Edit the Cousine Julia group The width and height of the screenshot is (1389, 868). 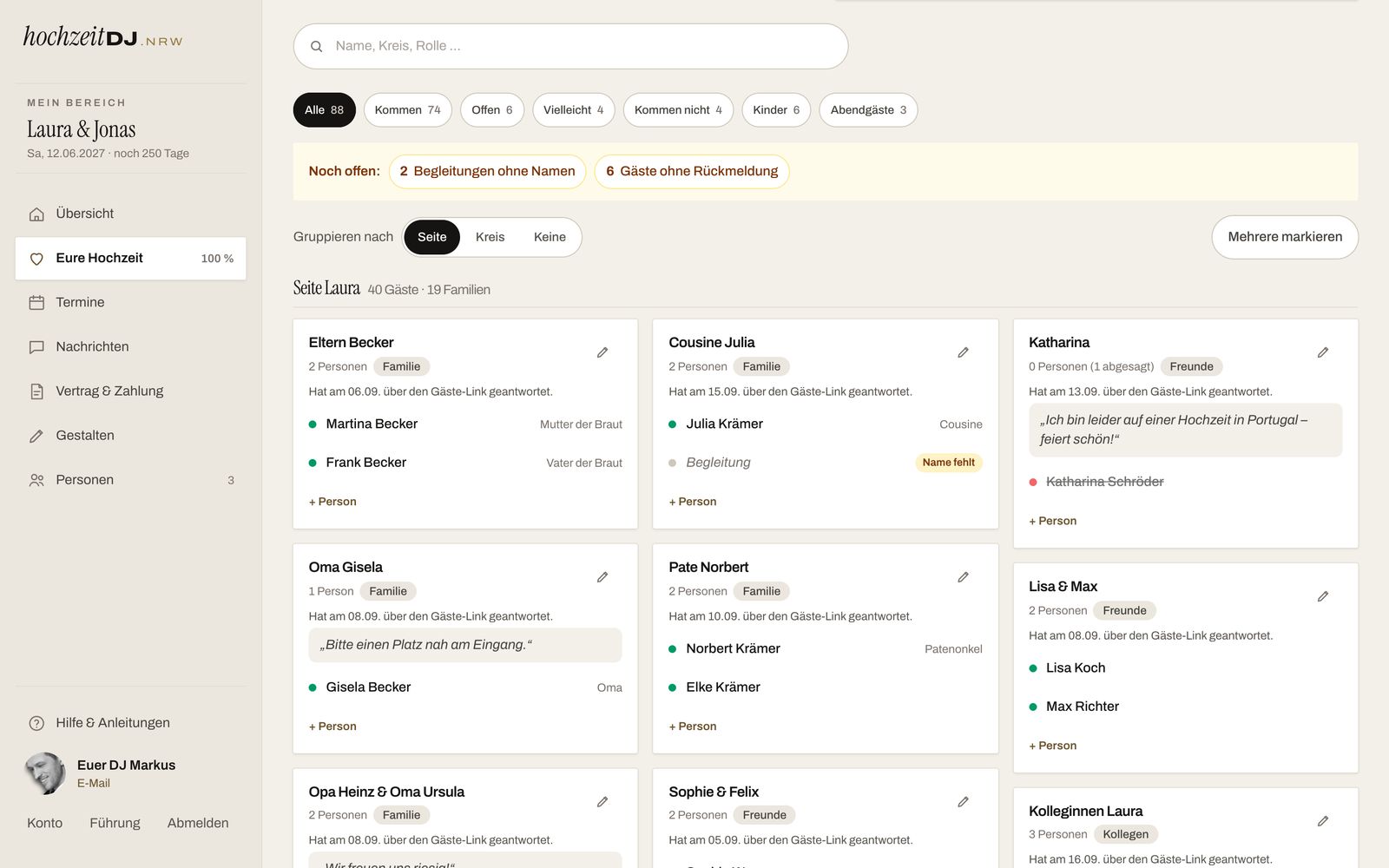[x=963, y=352]
